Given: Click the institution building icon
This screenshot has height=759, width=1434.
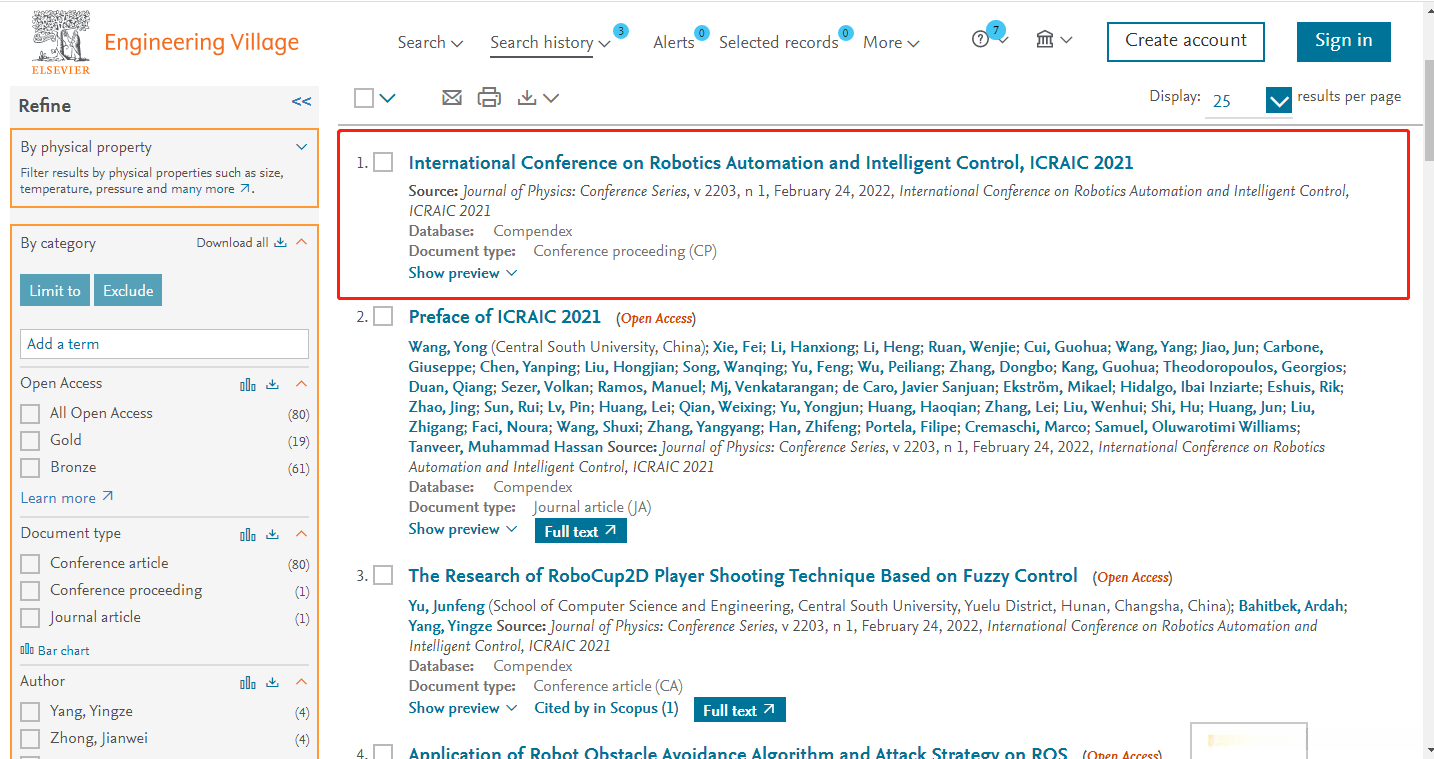Looking at the screenshot, I should pyautogui.click(x=1045, y=40).
